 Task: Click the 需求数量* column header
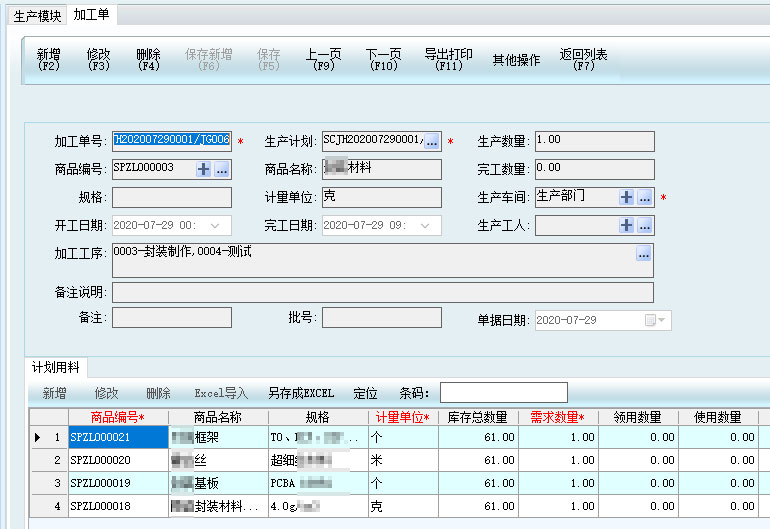point(558,418)
